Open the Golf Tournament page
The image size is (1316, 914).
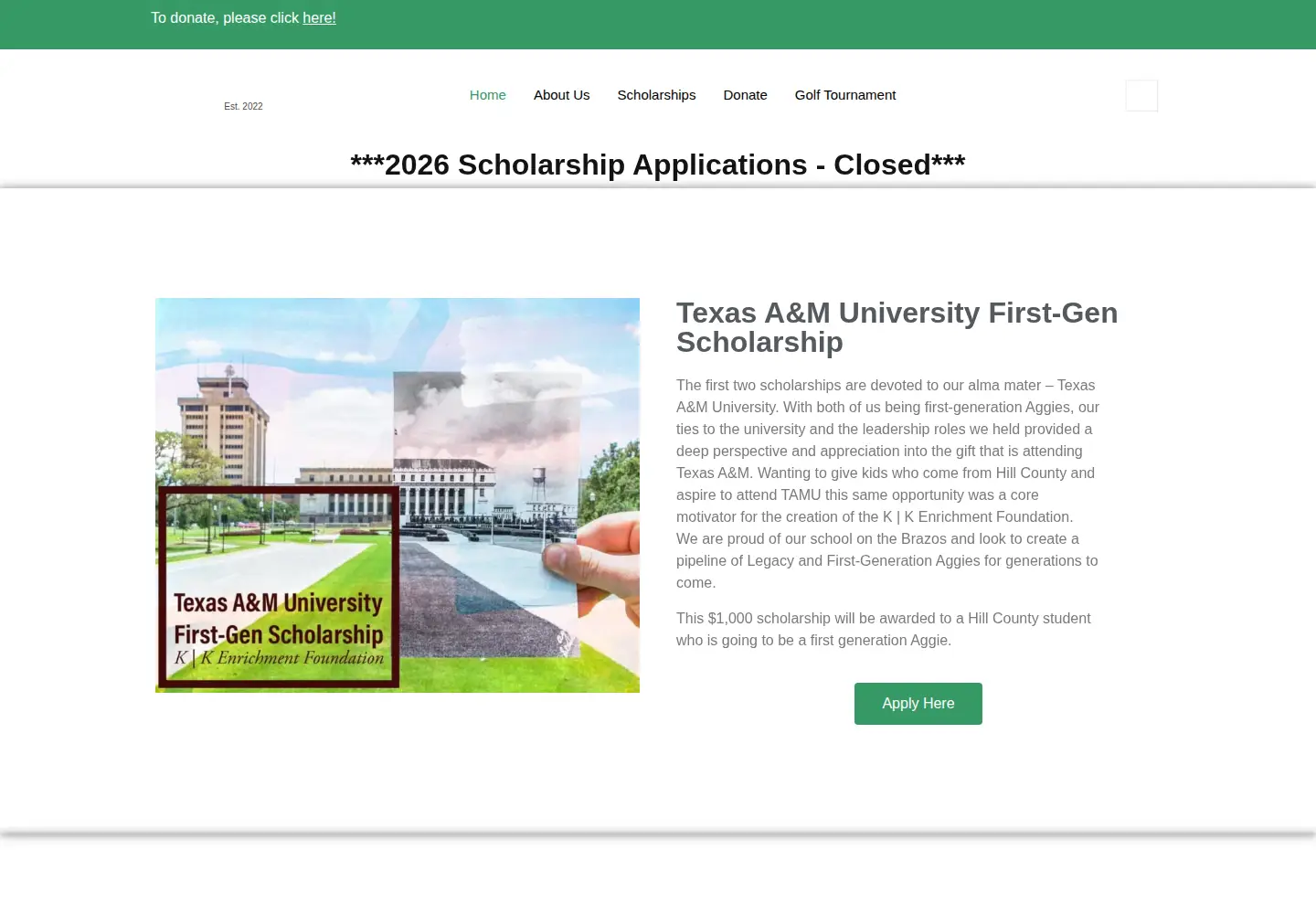[845, 95]
